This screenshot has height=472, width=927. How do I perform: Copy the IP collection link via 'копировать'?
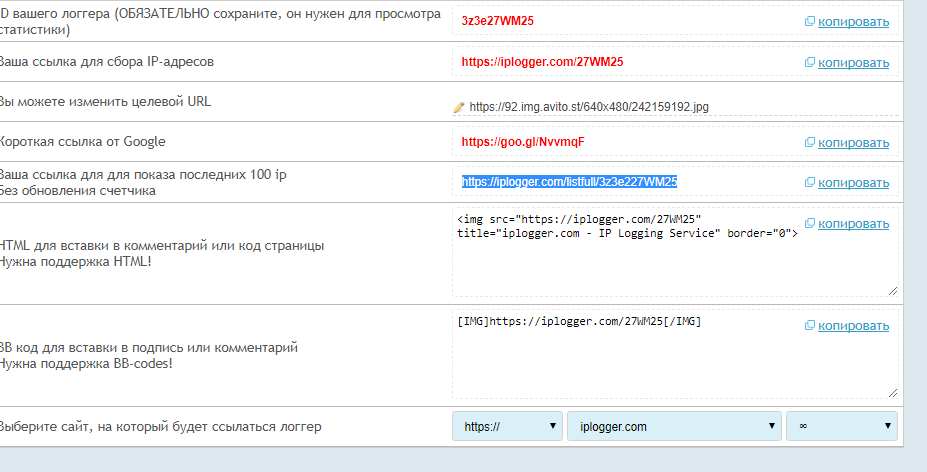[x=853, y=63]
